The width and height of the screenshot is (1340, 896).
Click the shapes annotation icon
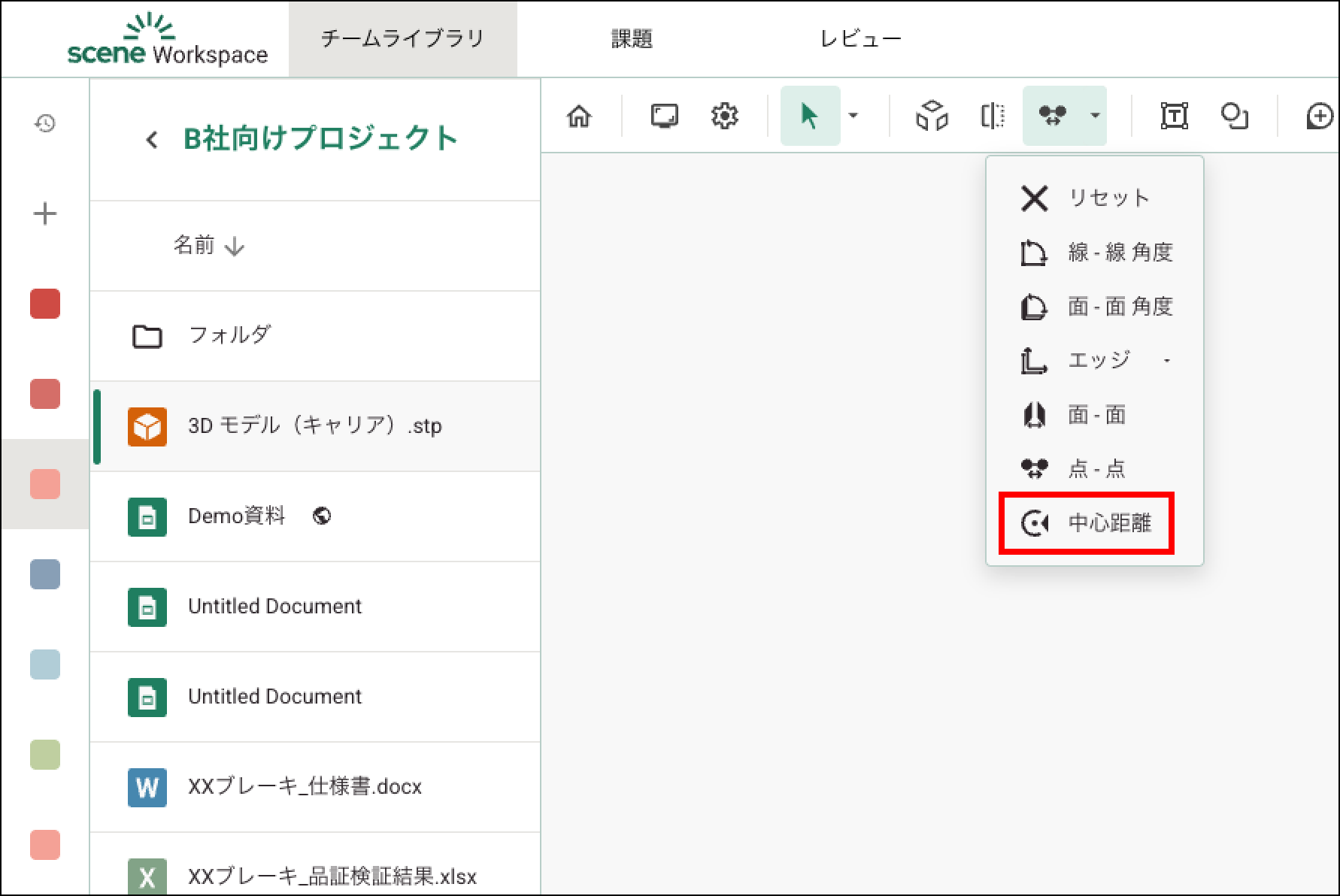[x=1234, y=117]
